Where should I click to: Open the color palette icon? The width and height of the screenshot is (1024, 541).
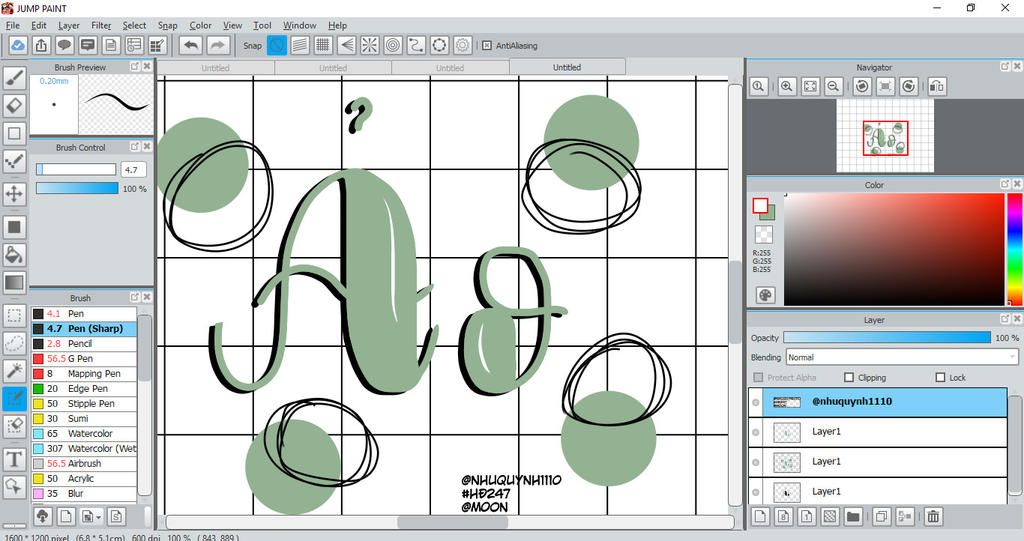pos(765,295)
